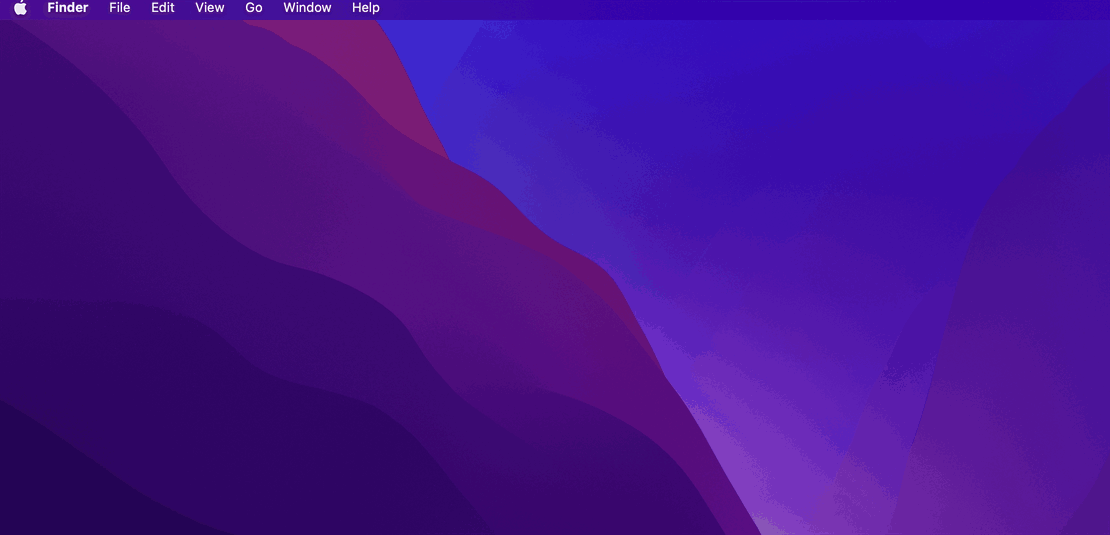Click empty menu bar space beside Help
The height and width of the screenshot is (535, 1110).
(x=700, y=8)
